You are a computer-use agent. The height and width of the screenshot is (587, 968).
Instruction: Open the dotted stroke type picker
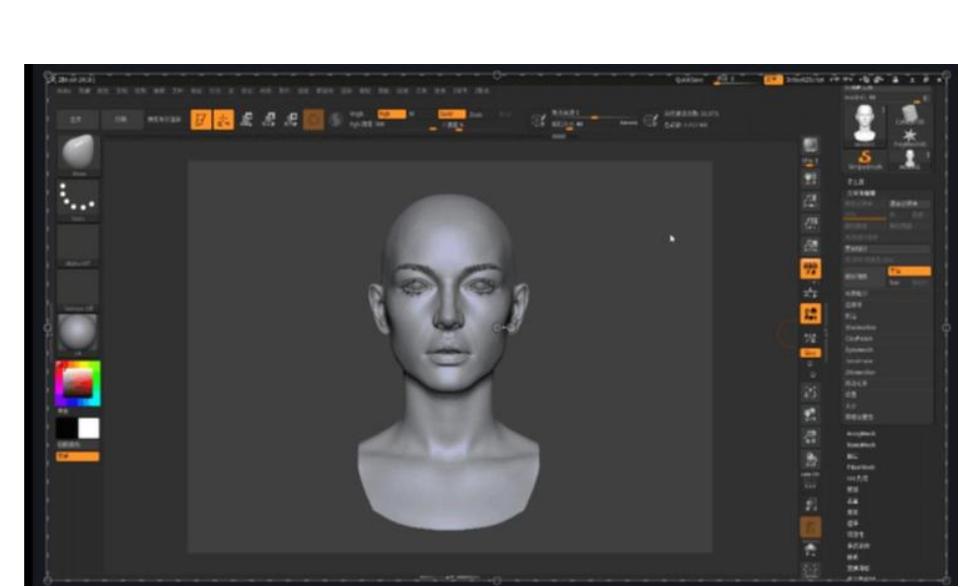(x=78, y=200)
